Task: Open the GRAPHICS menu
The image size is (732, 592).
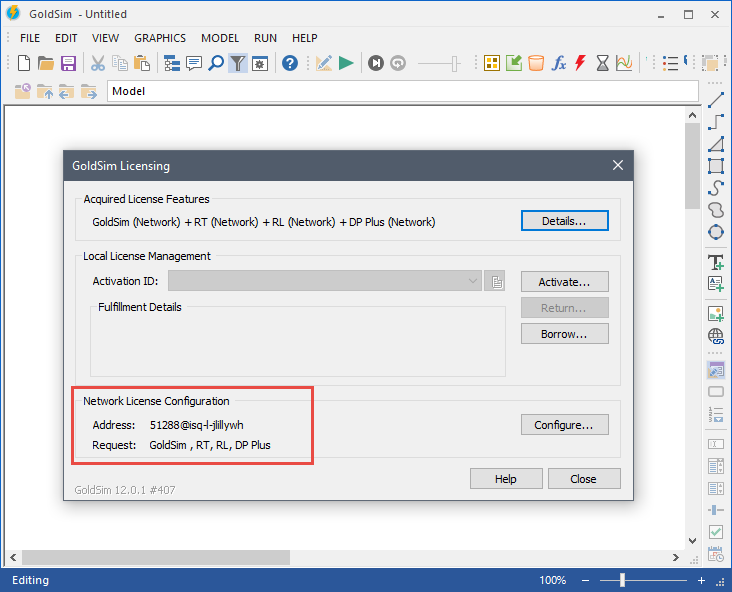Action: 160,38
